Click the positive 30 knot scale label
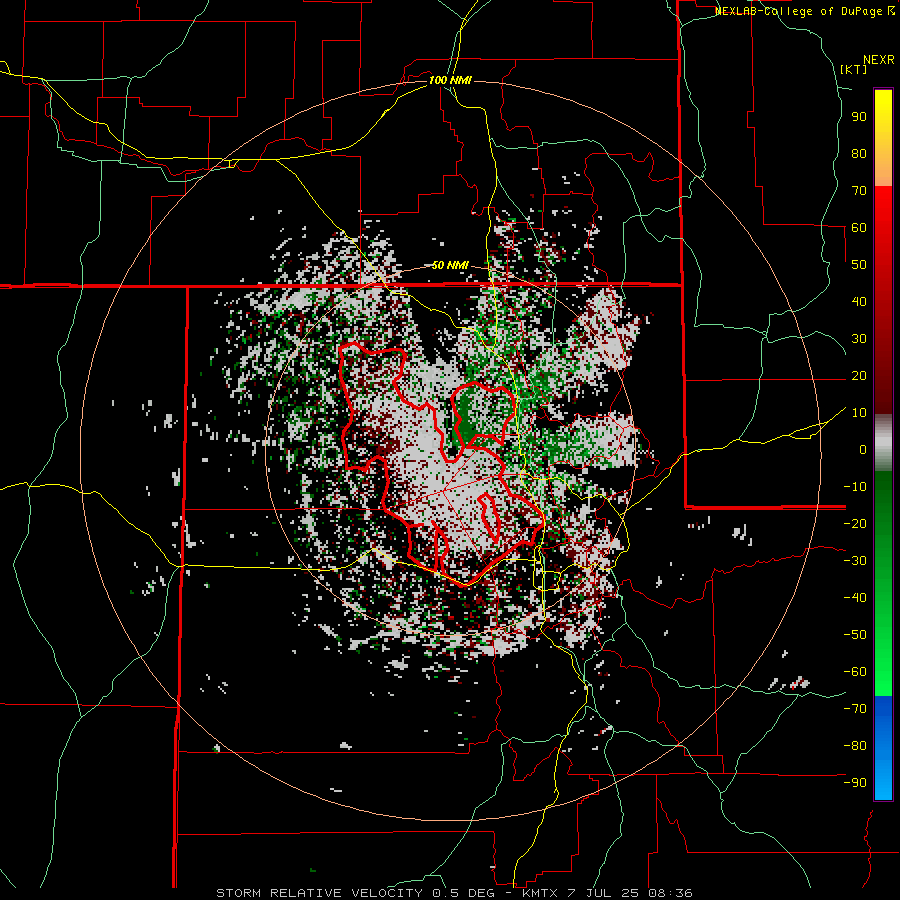The image size is (900, 900). (x=859, y=339)
